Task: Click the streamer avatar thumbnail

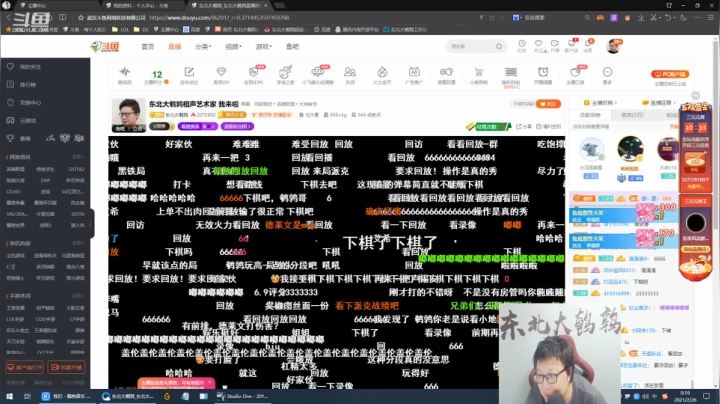Action: (x=129, y=115)
